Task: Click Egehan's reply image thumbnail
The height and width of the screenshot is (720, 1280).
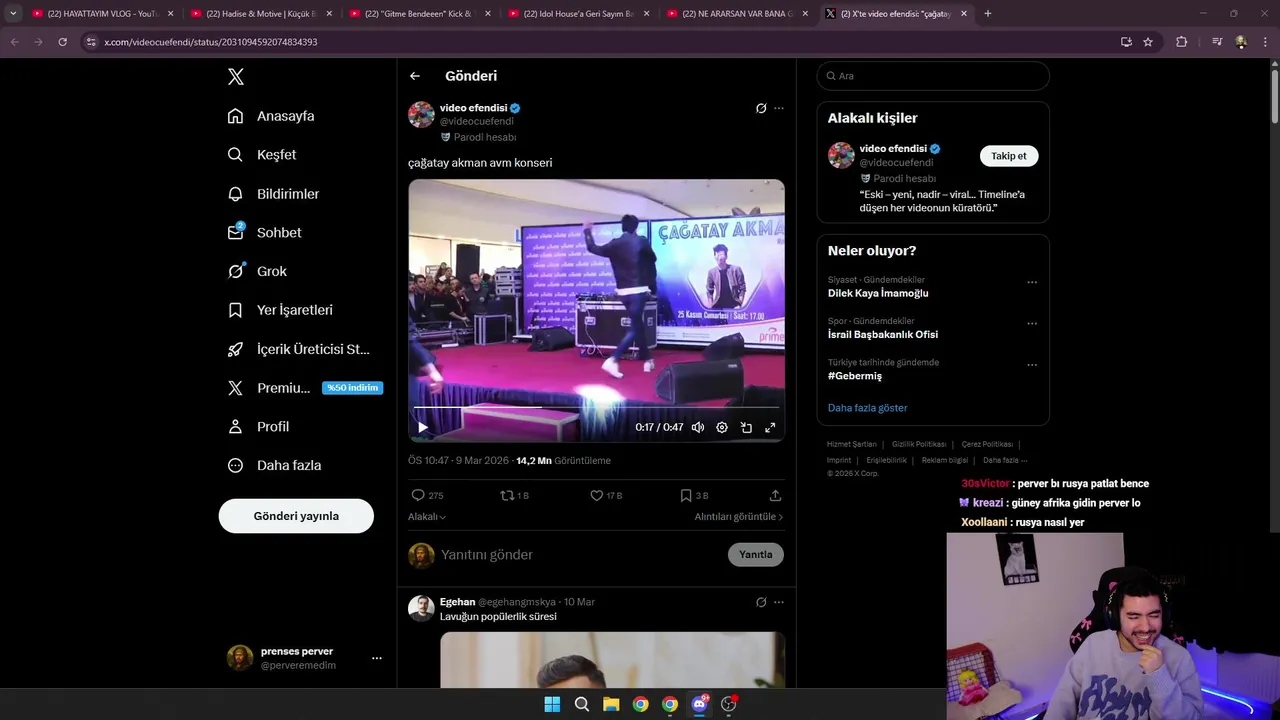Action: pyautogui.click(x=612, y=659)
